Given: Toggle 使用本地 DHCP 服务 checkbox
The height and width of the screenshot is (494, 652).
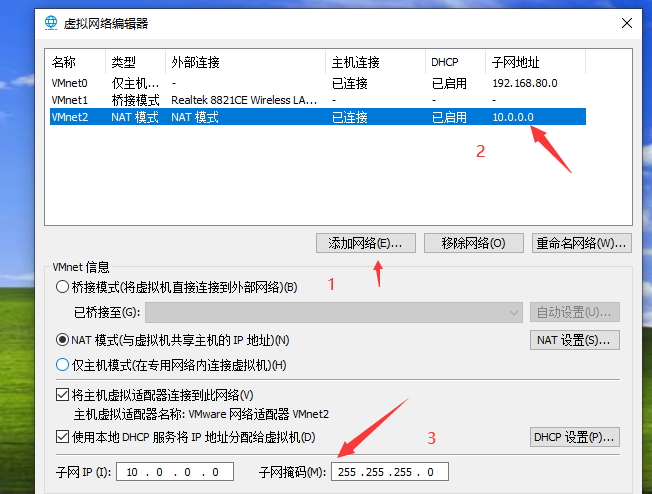Looking at the screenshot, I should 62,437.
